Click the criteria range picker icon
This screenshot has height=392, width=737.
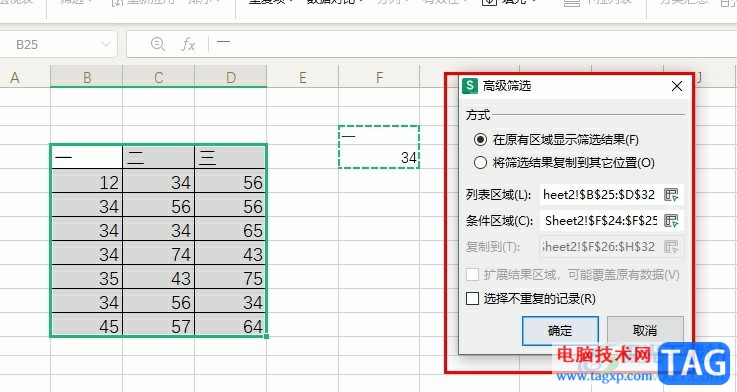pos(671,220)
